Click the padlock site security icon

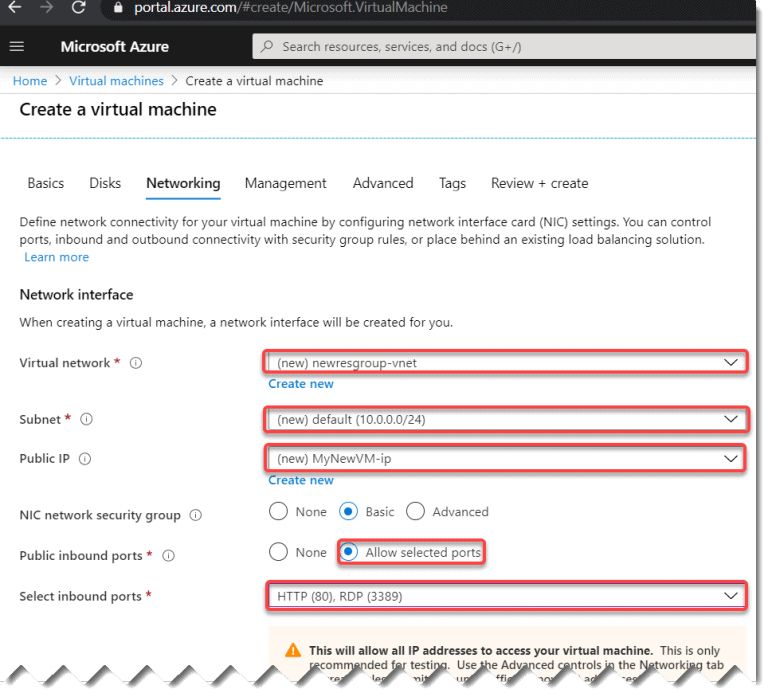pyautogui.click(x=118, y=7)
